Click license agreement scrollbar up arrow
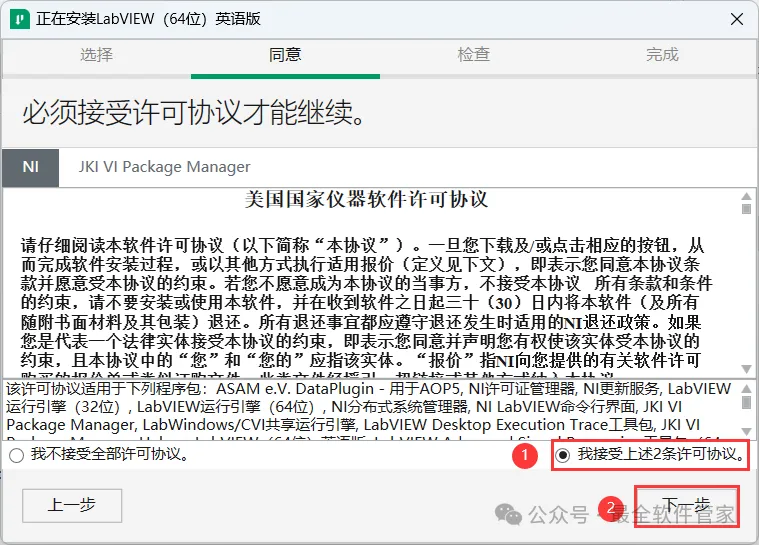 [746, 196]
